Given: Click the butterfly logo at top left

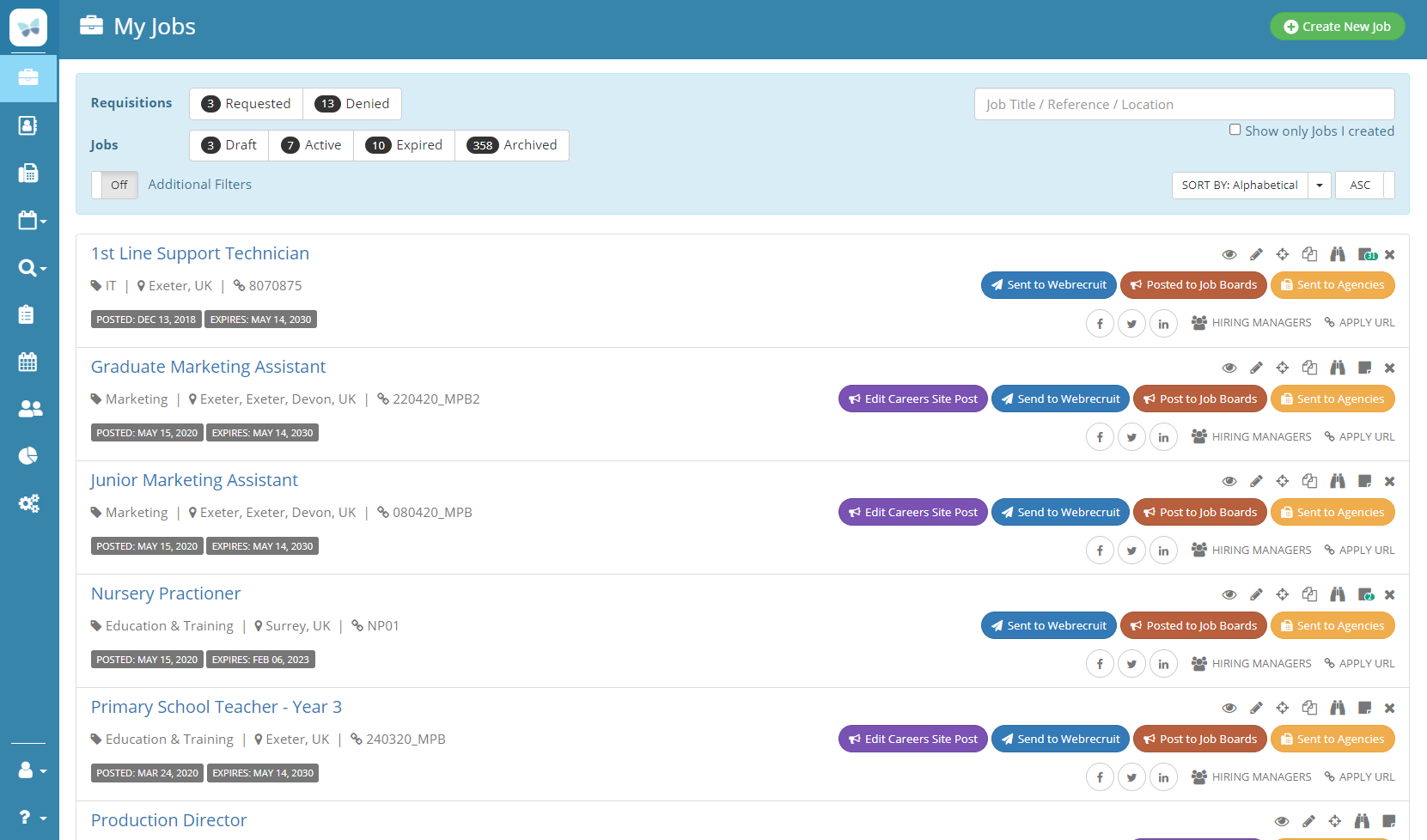Looking at the screenshot, I should 28,27.
